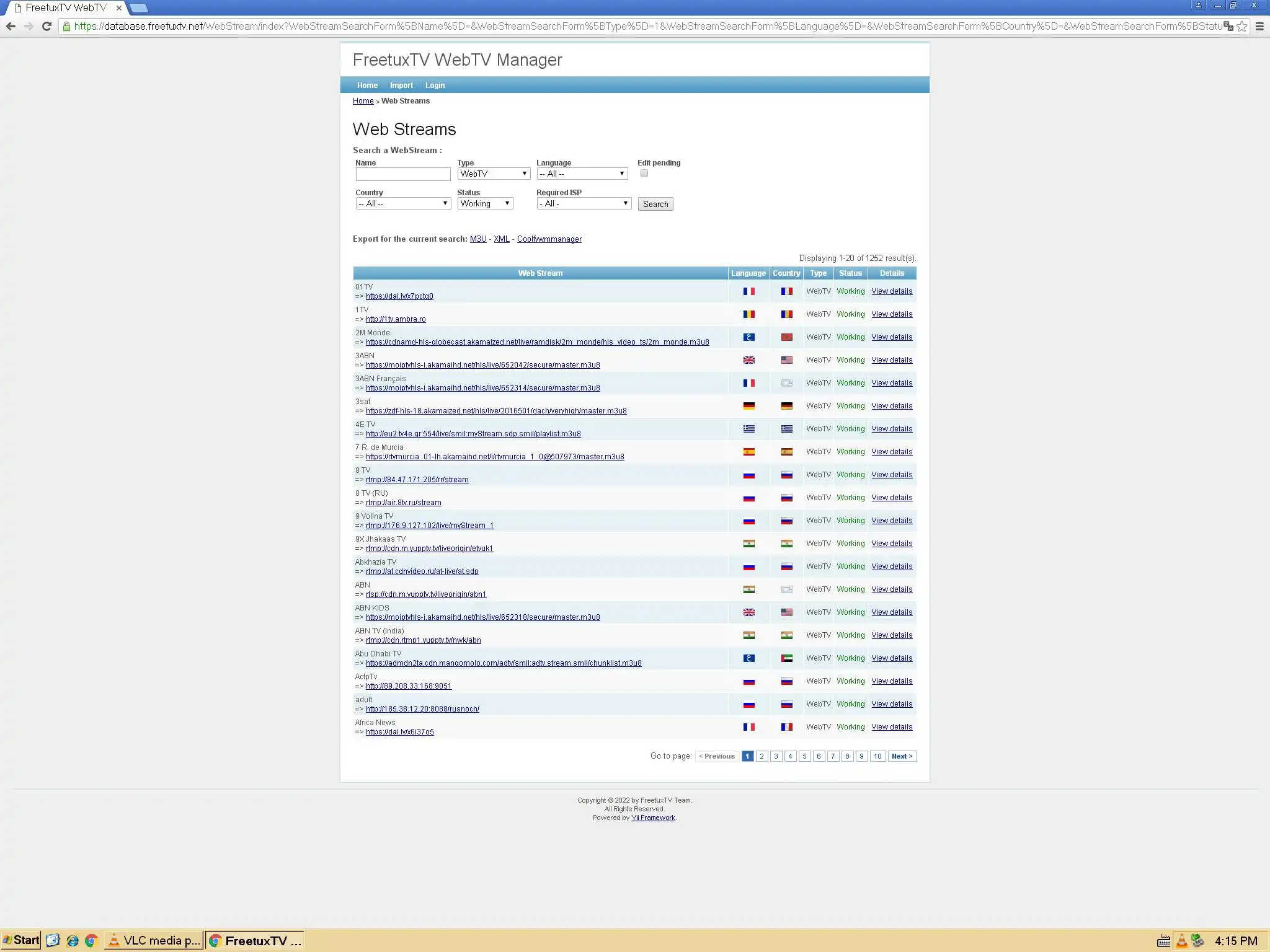Open the Import menu item
The width and height of the screenshot is (1270, 952).
401,86
